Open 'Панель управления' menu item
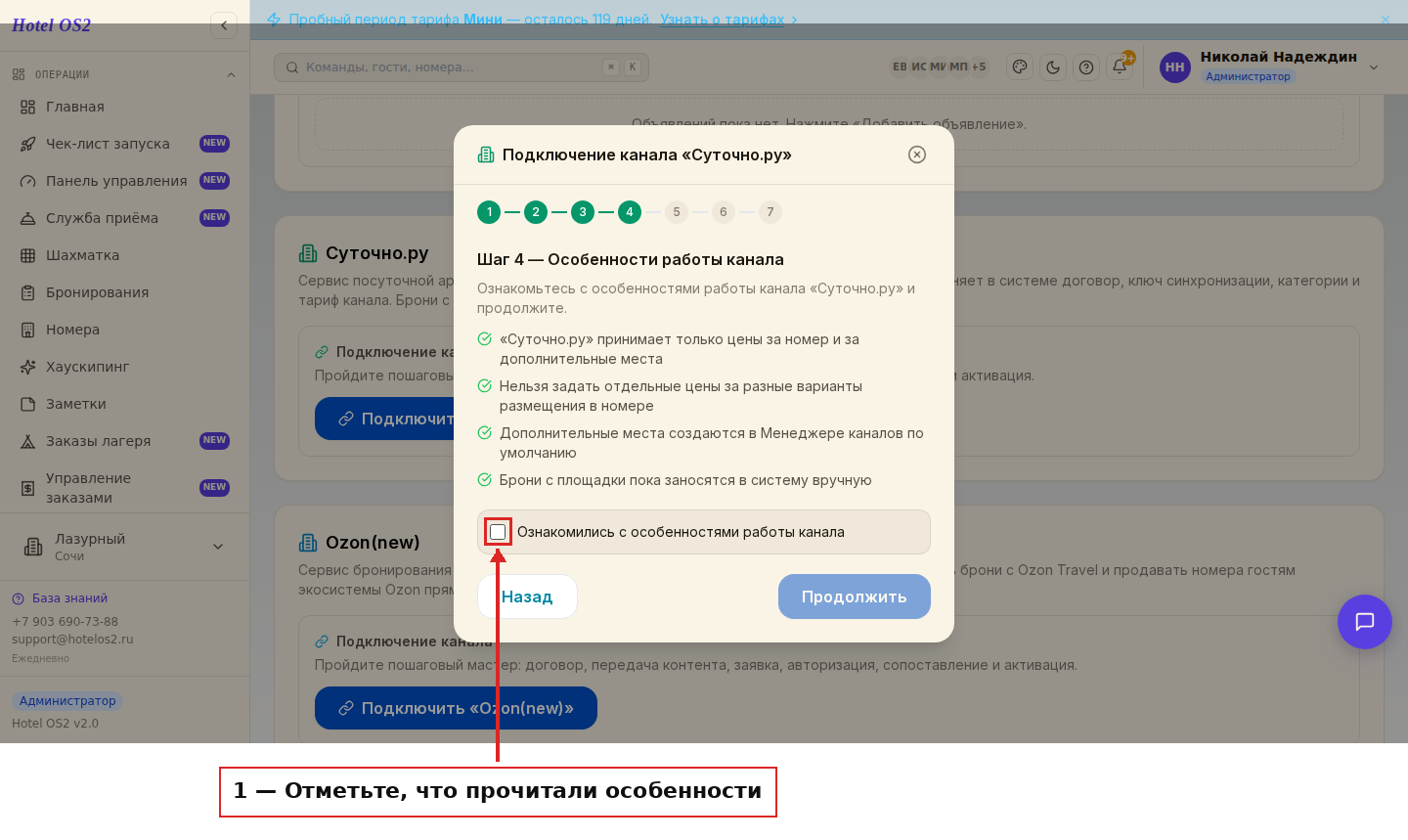Viewport: 1408px width, 840px height. [x=124, y=181]
